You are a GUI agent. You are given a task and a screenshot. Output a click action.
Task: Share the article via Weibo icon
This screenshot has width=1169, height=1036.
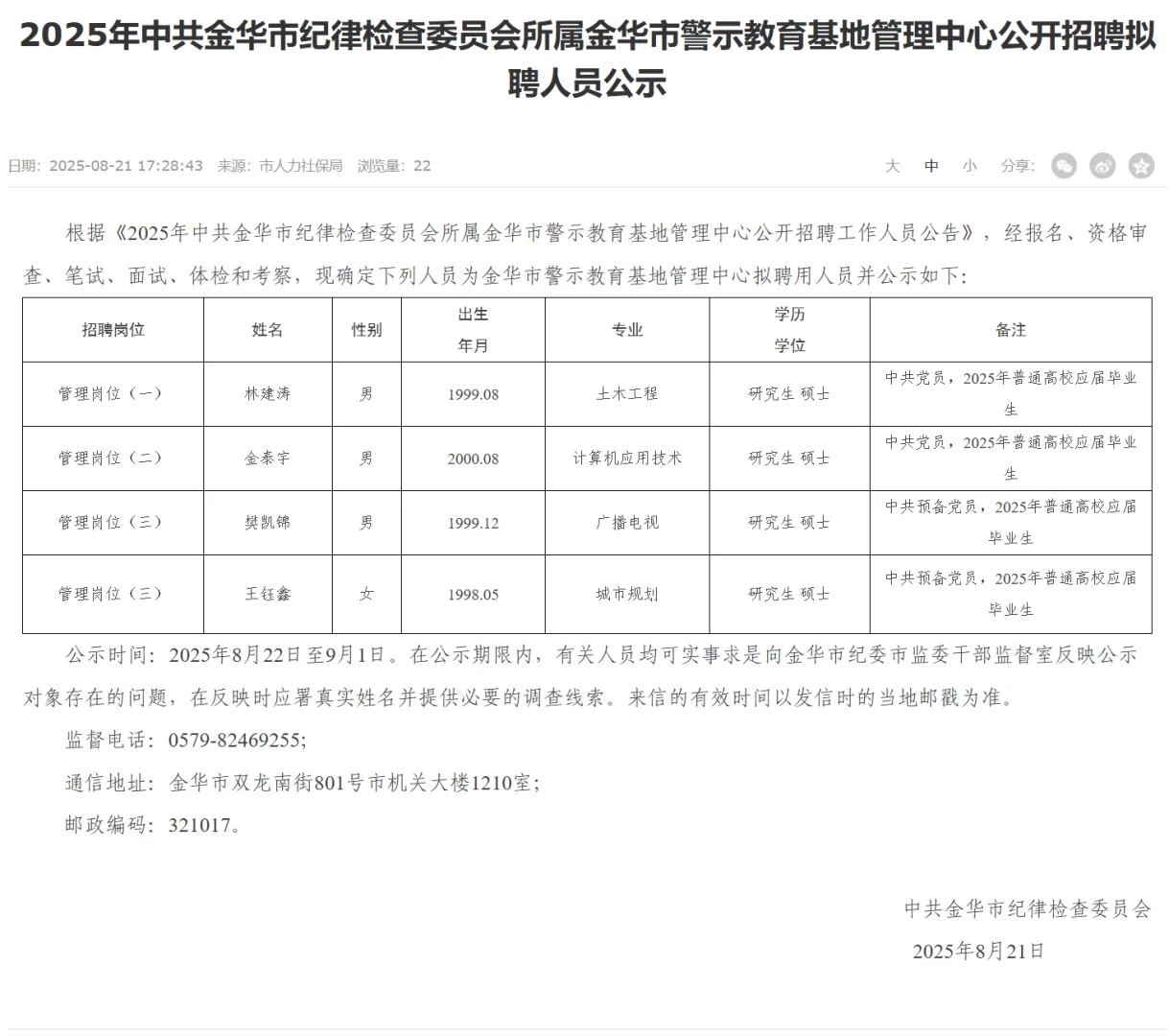click(x=1103, y=166)
